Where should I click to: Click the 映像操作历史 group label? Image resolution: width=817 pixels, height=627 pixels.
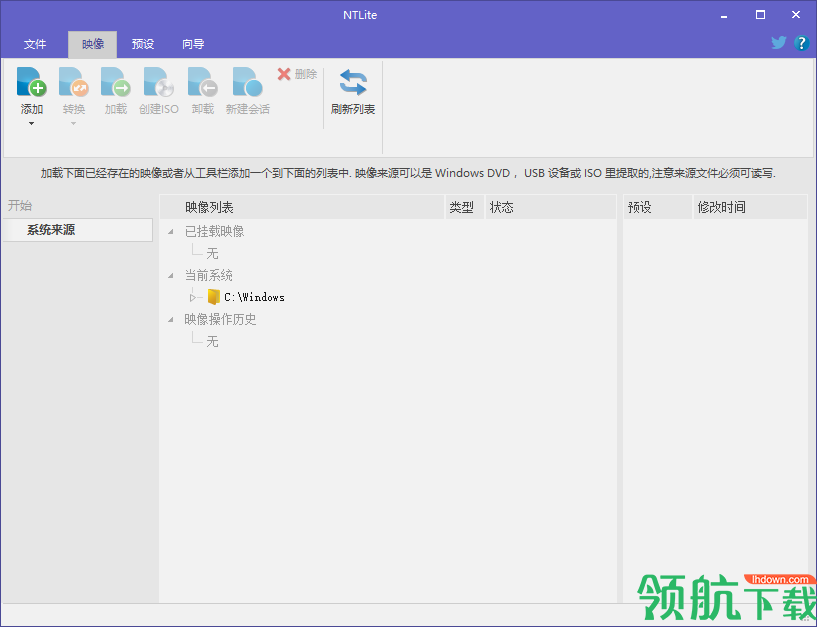220,319
